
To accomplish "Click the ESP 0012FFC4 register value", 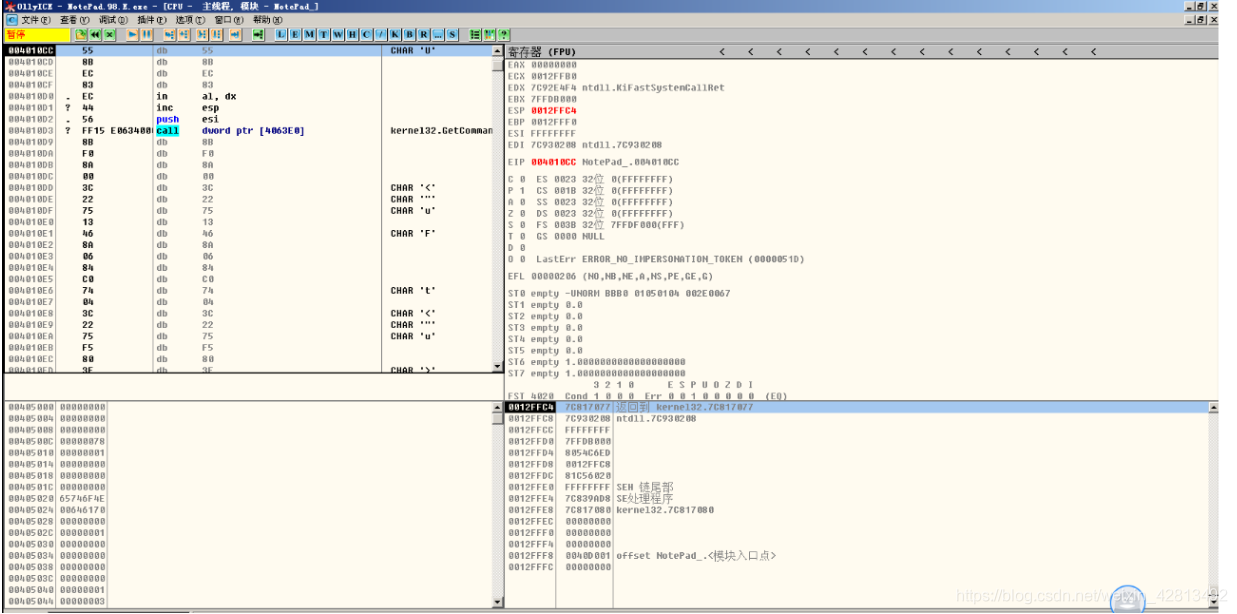I will pyautogui.click(x=553, y=110).
